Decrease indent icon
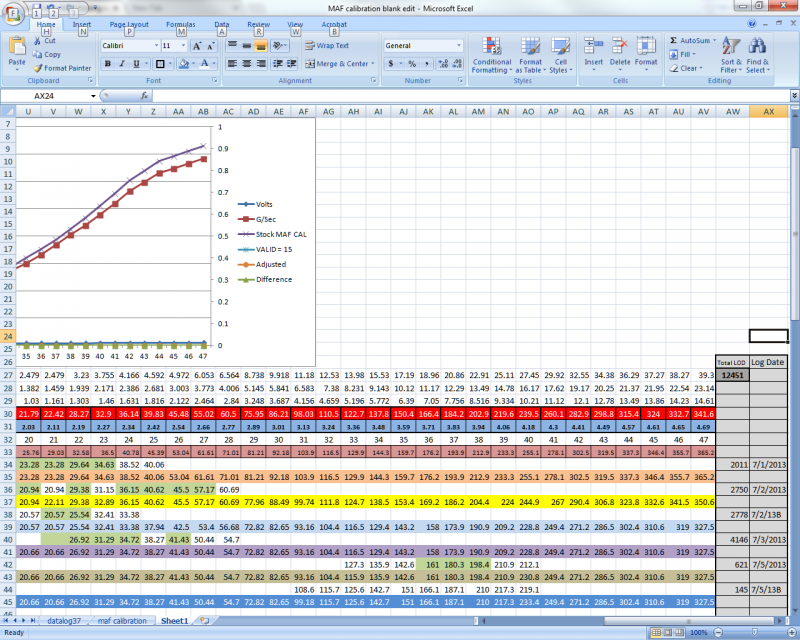The height and width of the screenshot is (640, 800). (278, 64)
